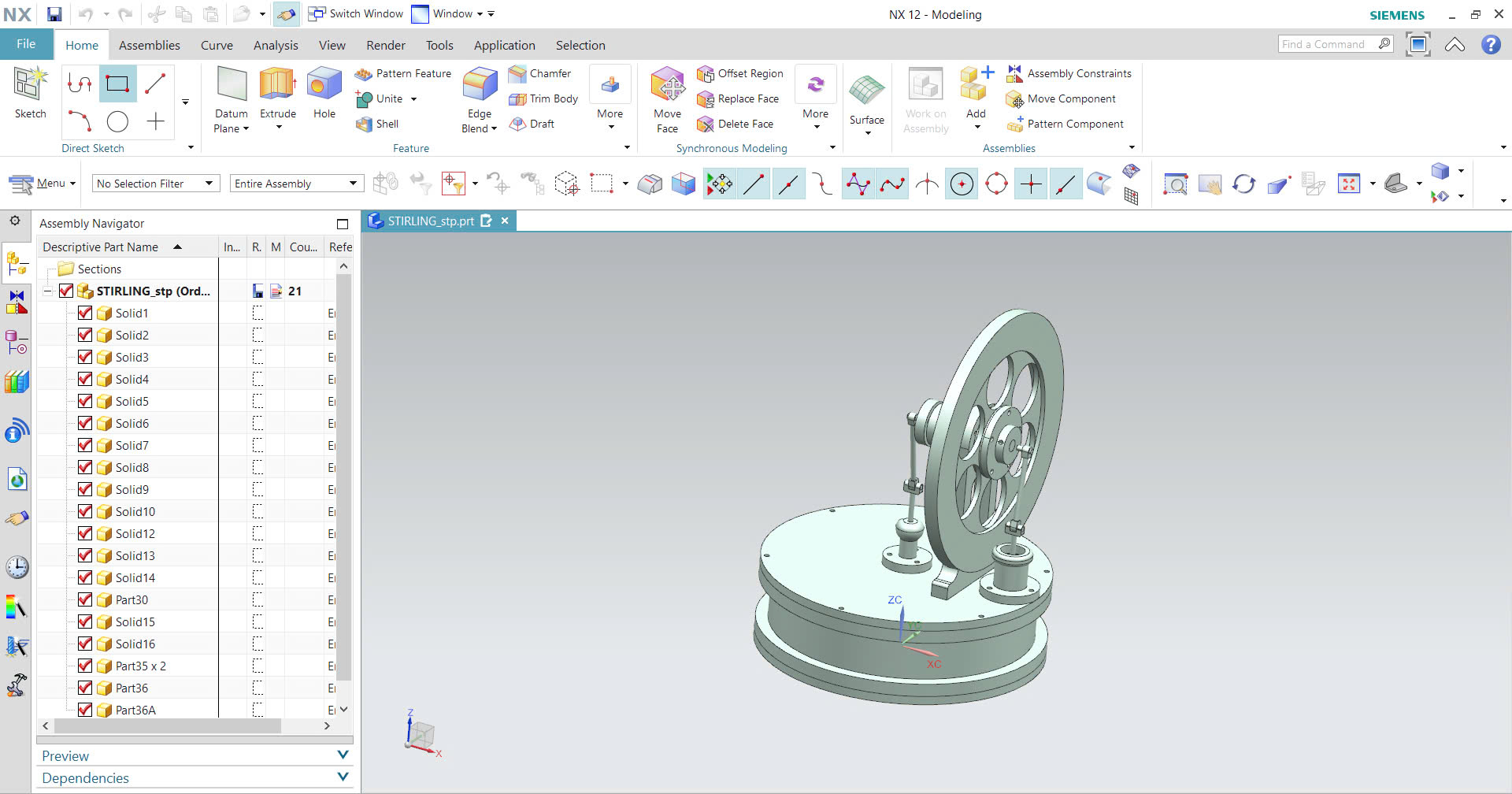This screenshot has width=1512, height=794.
Task: Open the Analysis ribbon tab
Action: 276,45
